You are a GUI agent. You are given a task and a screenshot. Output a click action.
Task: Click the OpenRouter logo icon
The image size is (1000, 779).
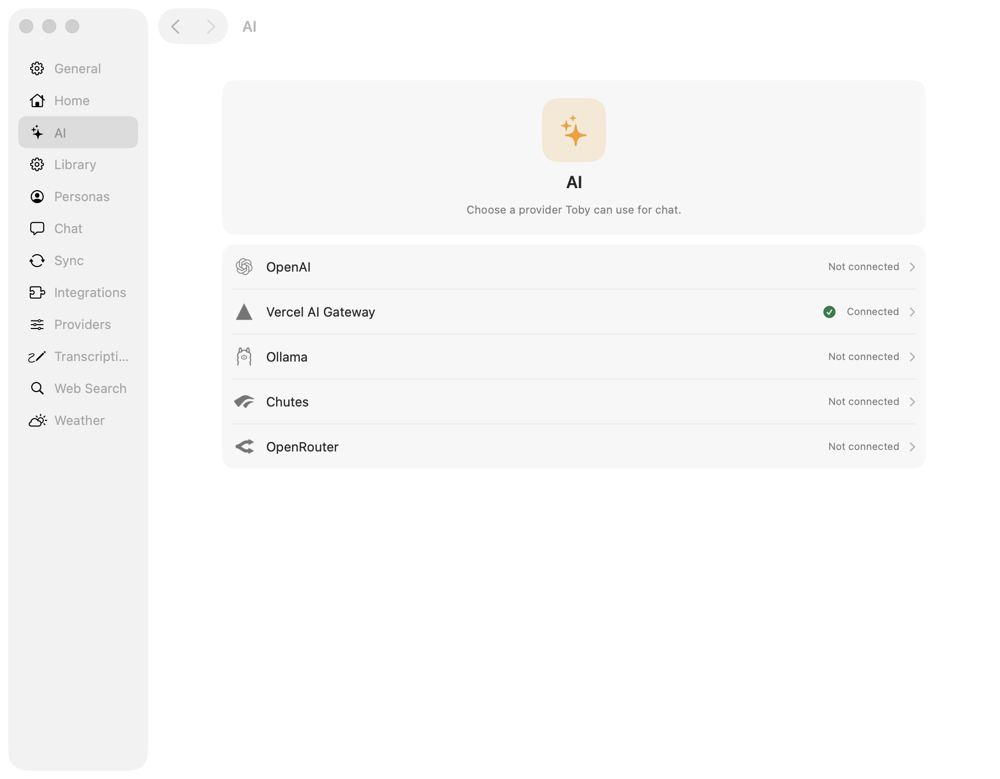pyautogui.click(x=244, y=447)
